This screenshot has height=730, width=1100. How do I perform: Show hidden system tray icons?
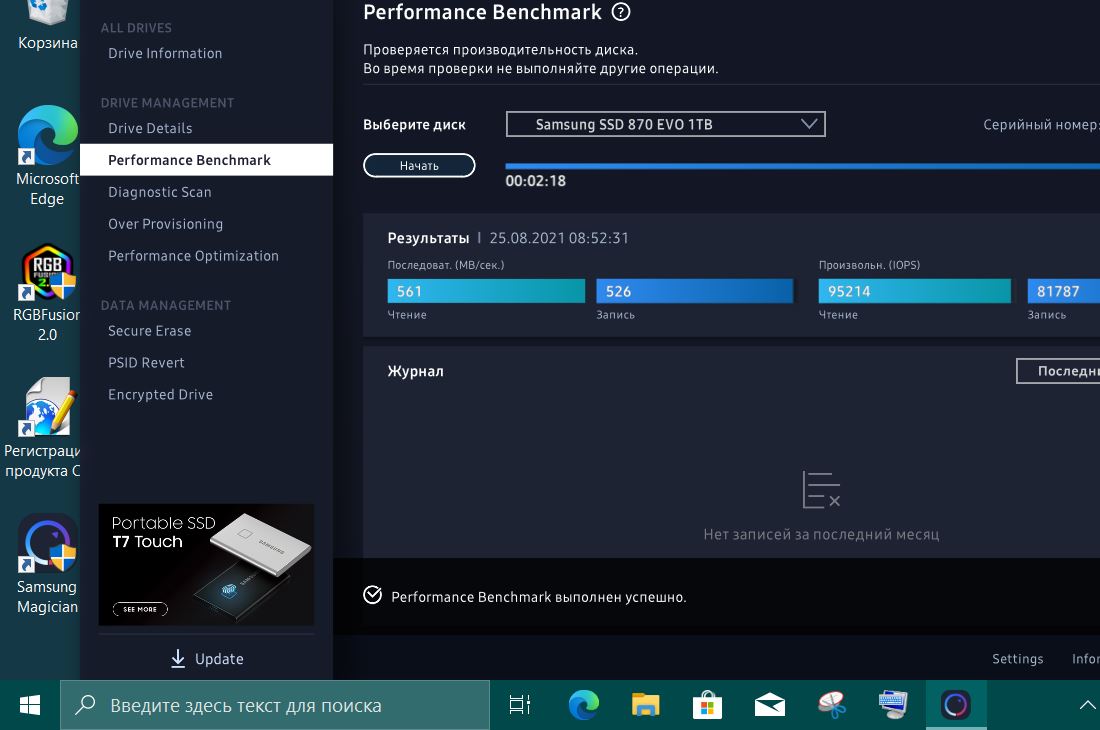tap(1087, 705)
